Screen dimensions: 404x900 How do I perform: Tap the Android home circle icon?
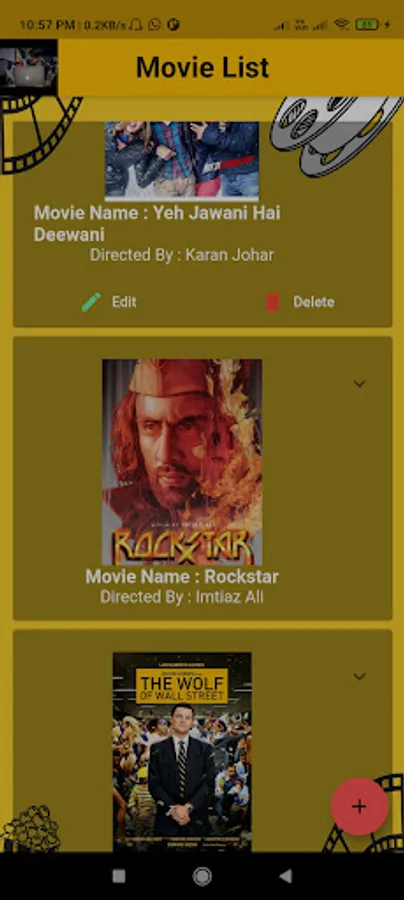pos(202,876)
